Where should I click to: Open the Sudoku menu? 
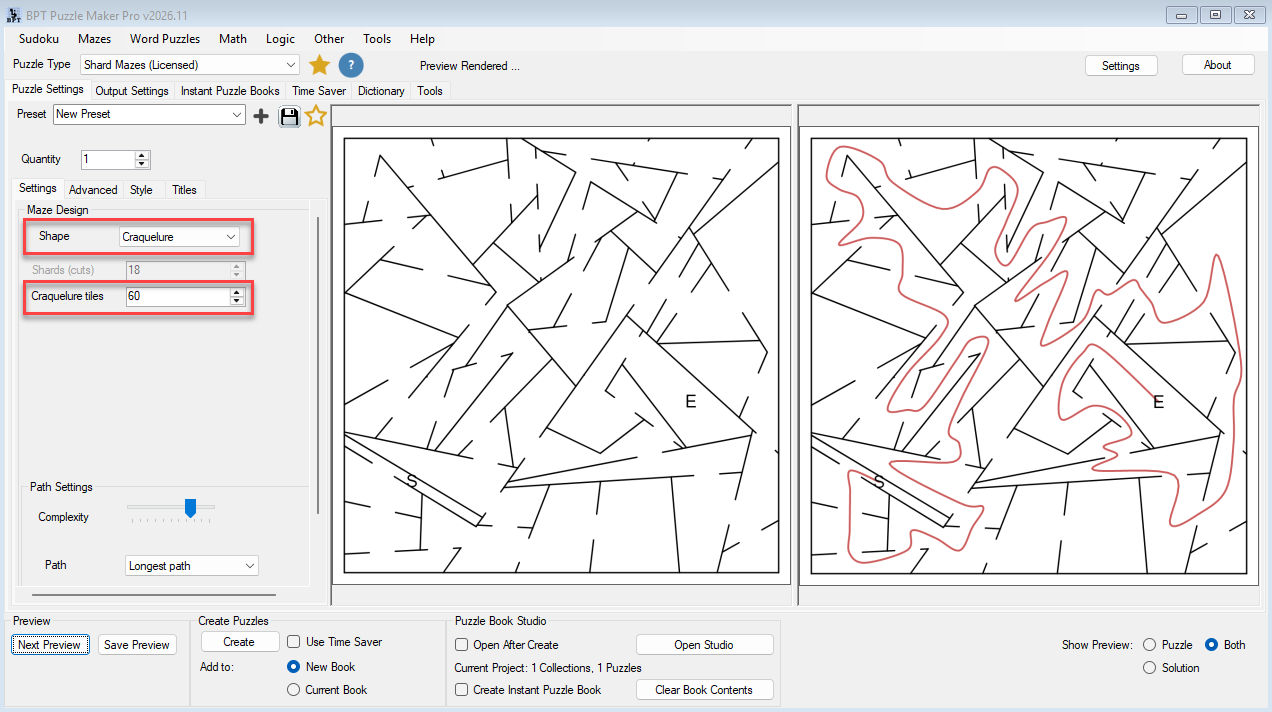[x=39, y=39]
